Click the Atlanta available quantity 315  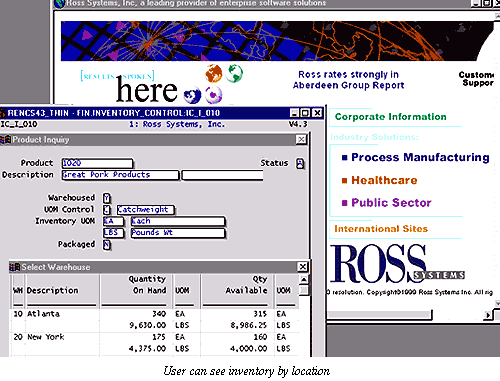[x=260, y=314]
